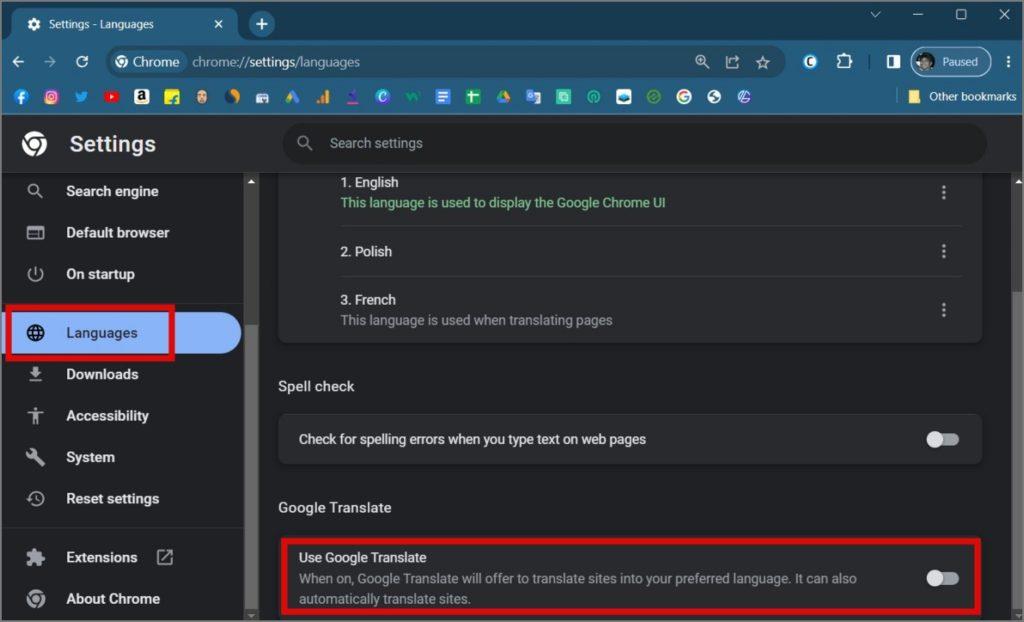Open the tab search dropdown arrow

[875, 14]
